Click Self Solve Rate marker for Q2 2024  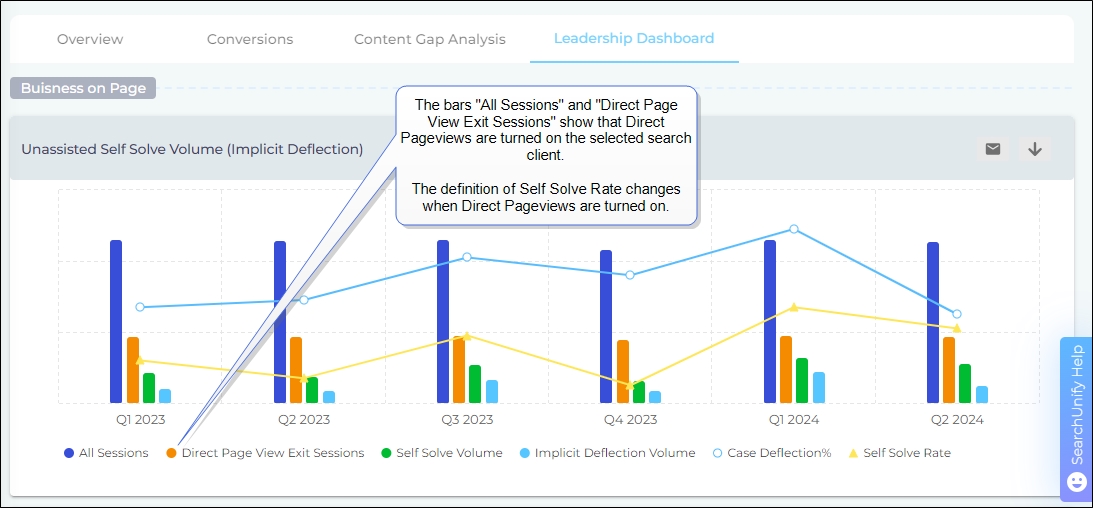click(957, 328)
